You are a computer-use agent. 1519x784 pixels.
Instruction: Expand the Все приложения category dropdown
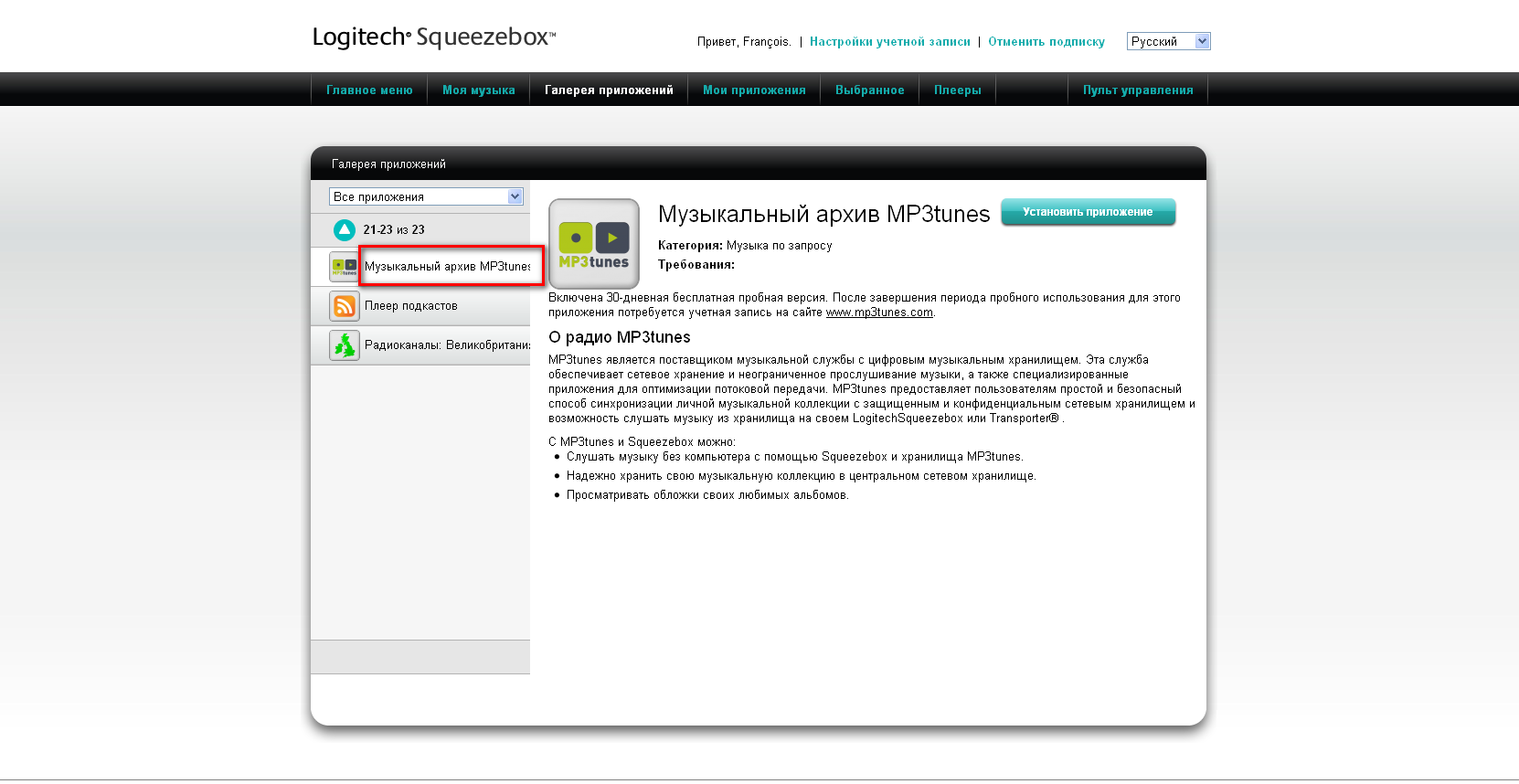coord(426,196)
